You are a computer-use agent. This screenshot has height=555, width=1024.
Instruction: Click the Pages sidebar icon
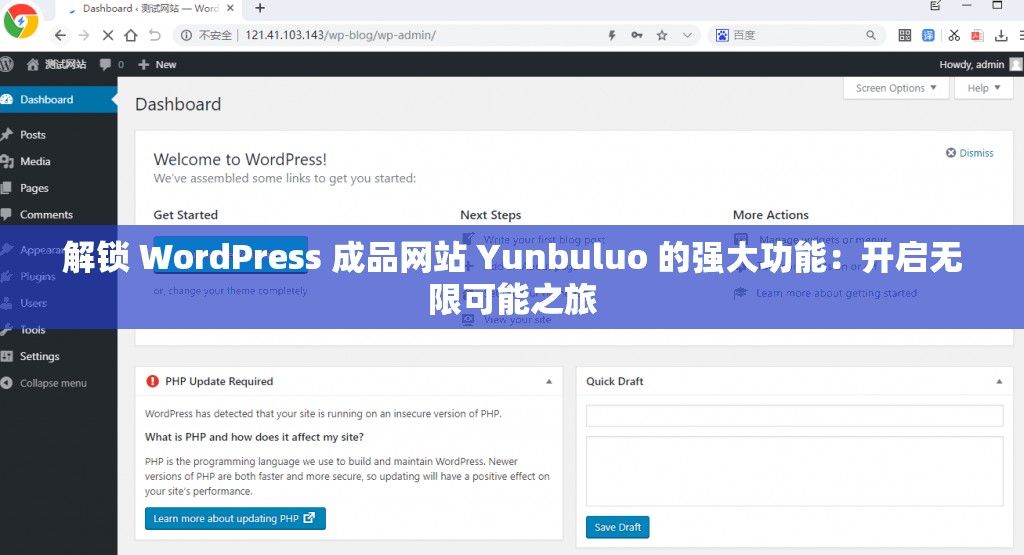click(7, 188)
